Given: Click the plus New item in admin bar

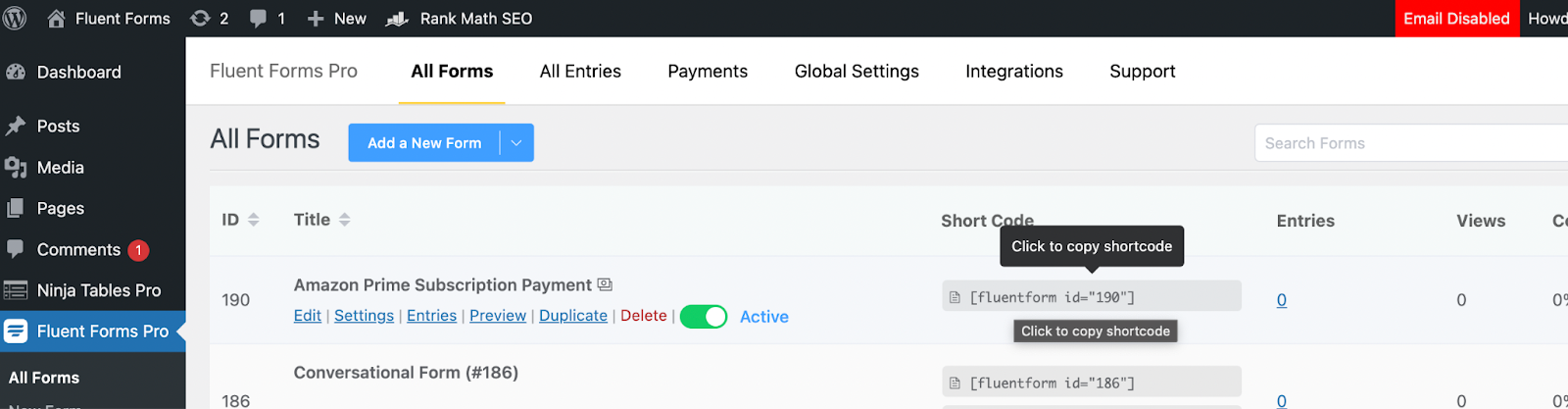Looking at the screenshot, I should click(336, 19).
